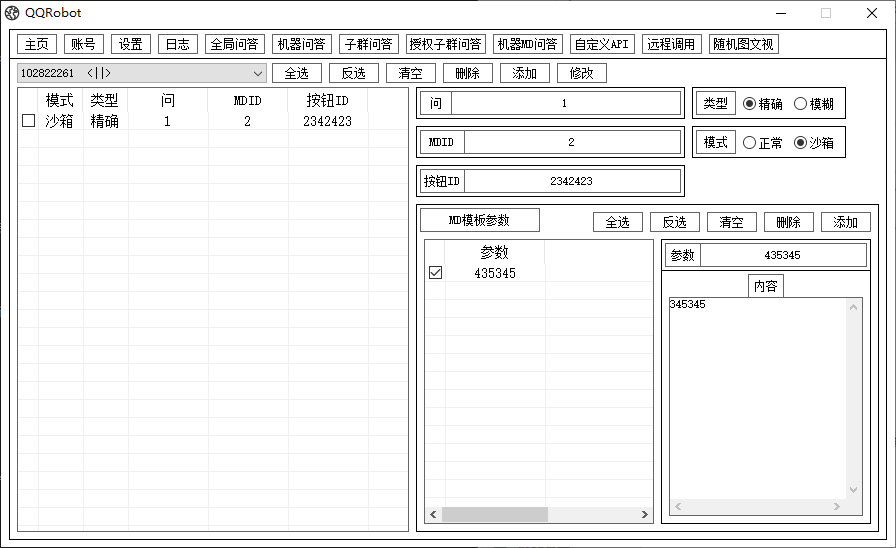This screenshot has width=896, height=548.
Task: Click the QQRobot app icon in title bar
Action: (13, 13)
